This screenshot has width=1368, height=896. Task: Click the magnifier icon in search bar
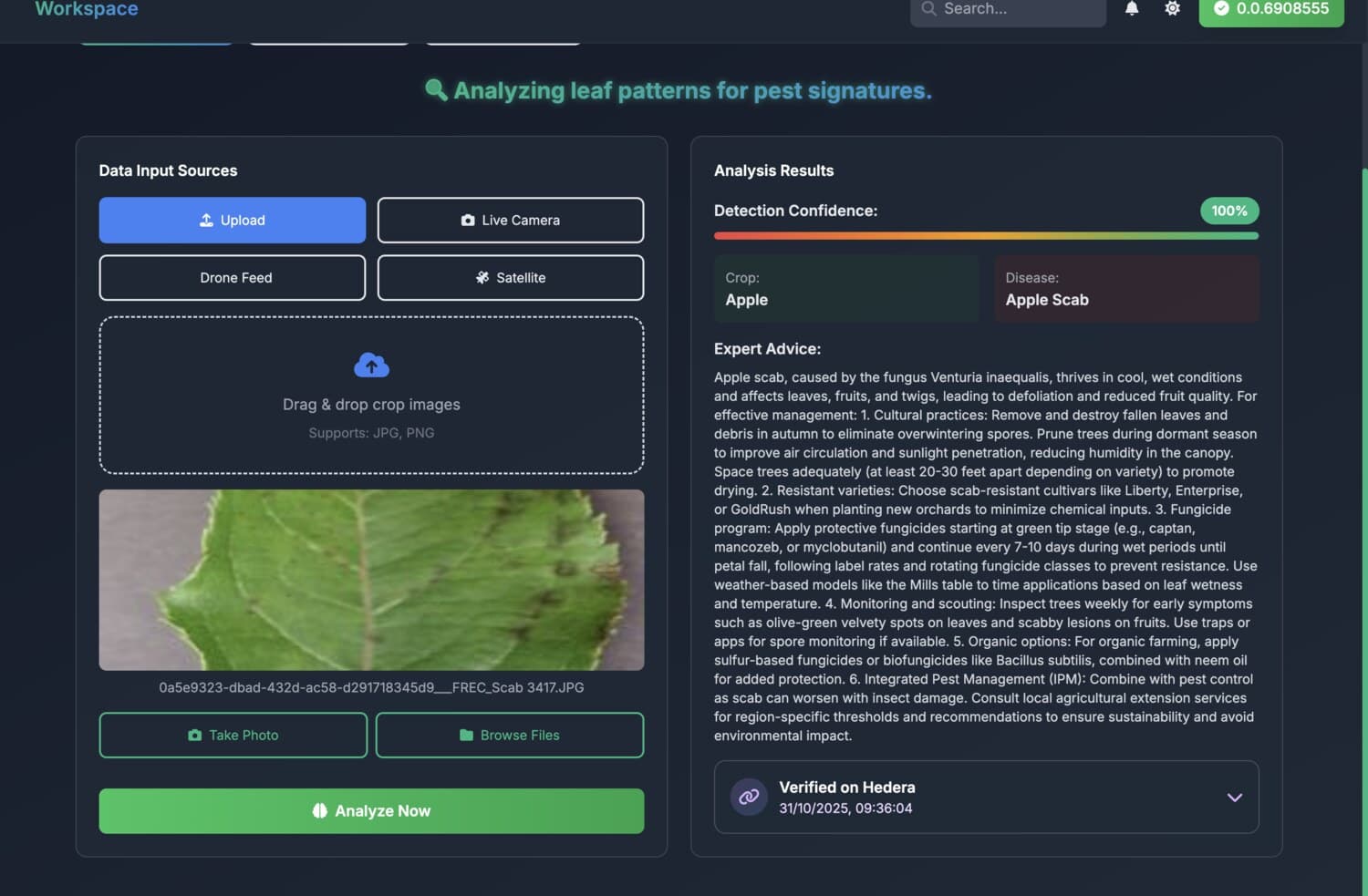point(928,8)
